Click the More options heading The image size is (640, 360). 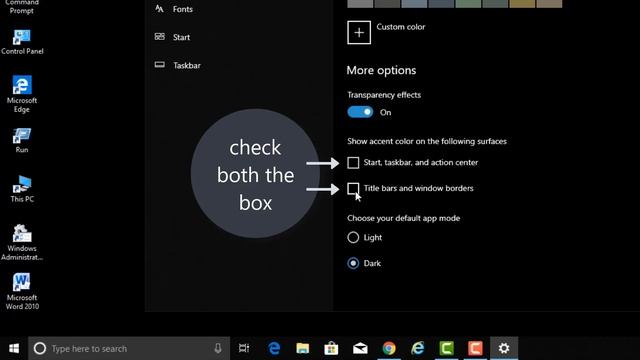click(381, 70)
